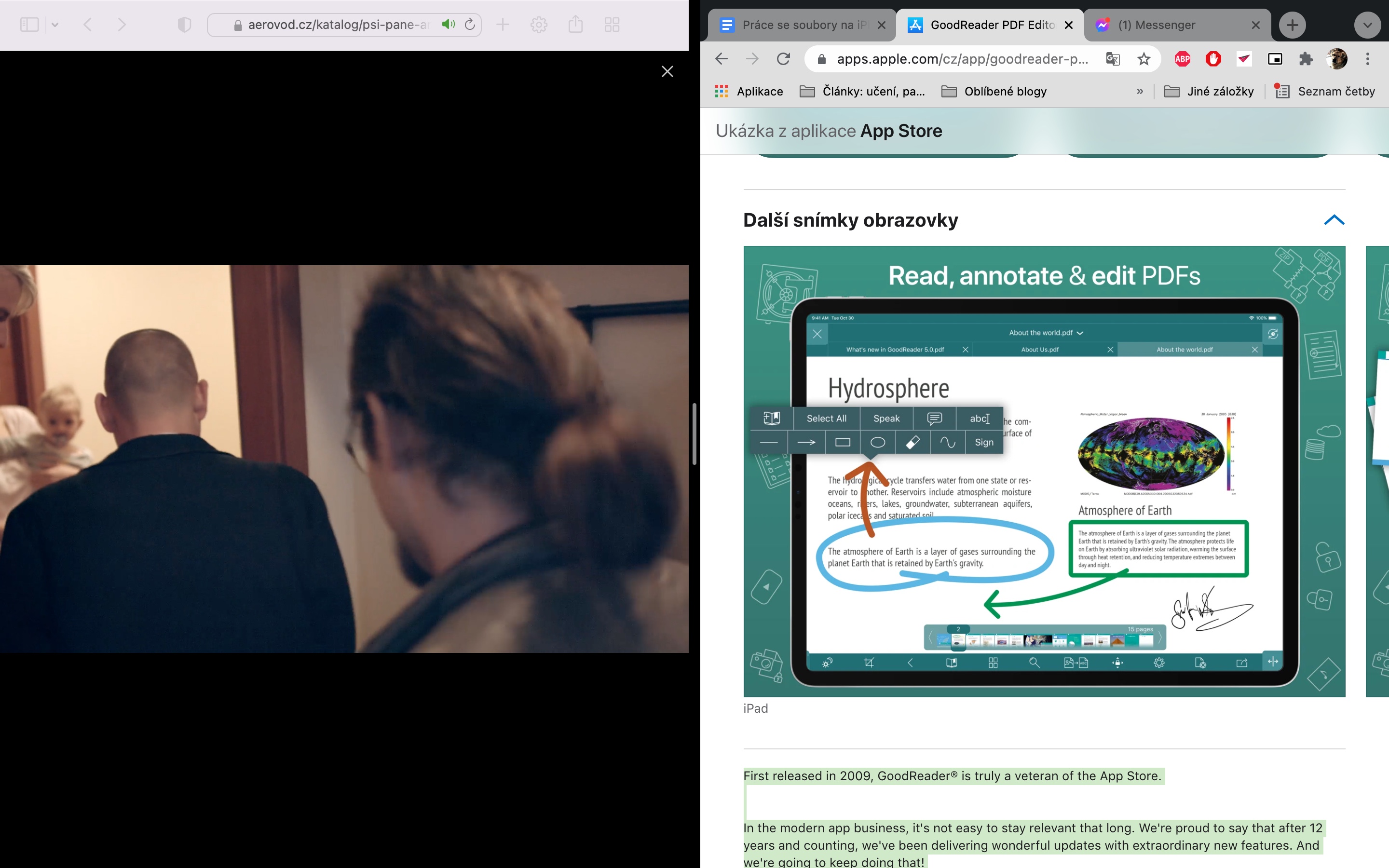The height and width of the screenshot is (868, 1389).
Task: Open Safari tab overview grid icon
Action: (612, 25)
